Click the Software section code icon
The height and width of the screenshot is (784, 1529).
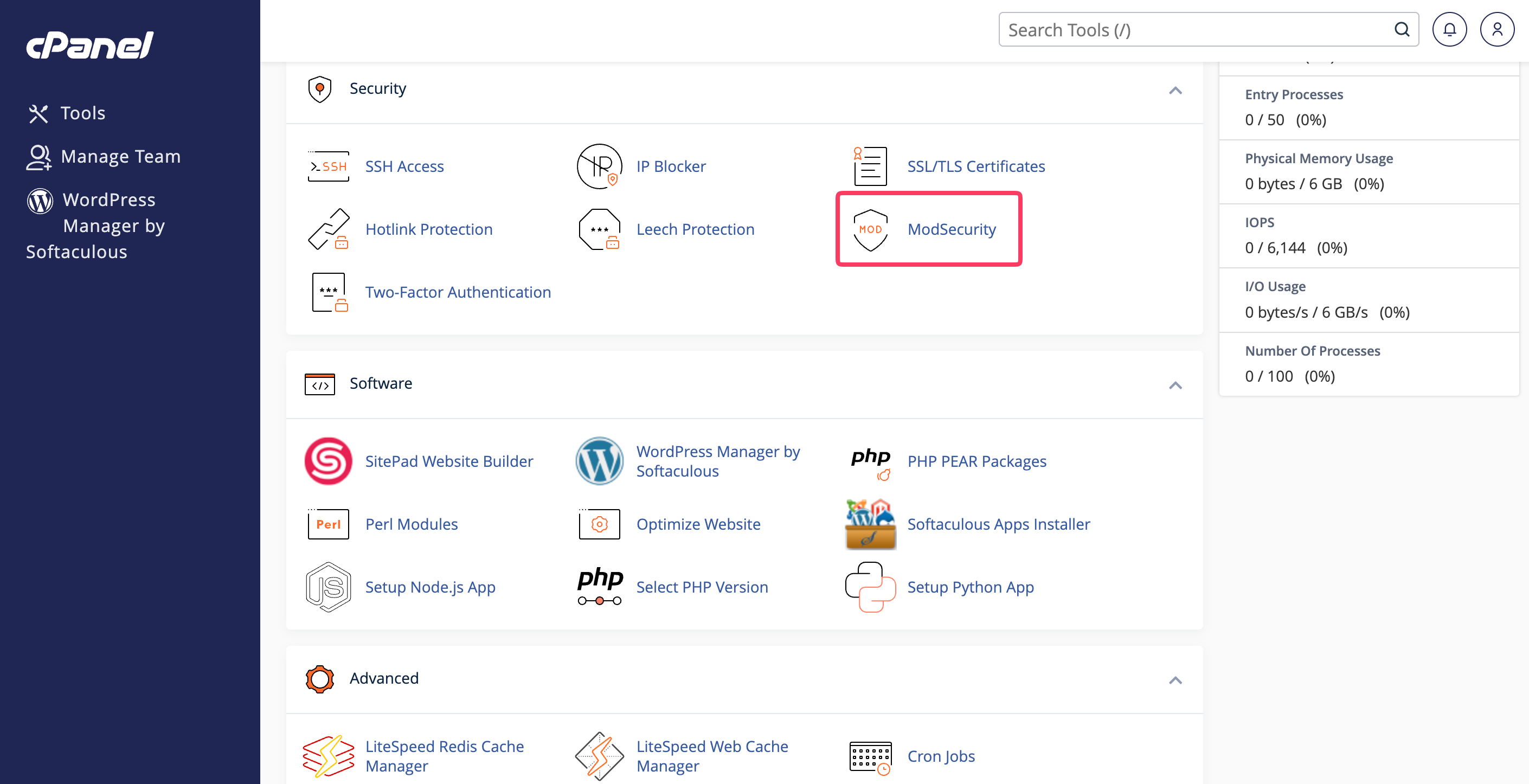[x=319, y=384]
